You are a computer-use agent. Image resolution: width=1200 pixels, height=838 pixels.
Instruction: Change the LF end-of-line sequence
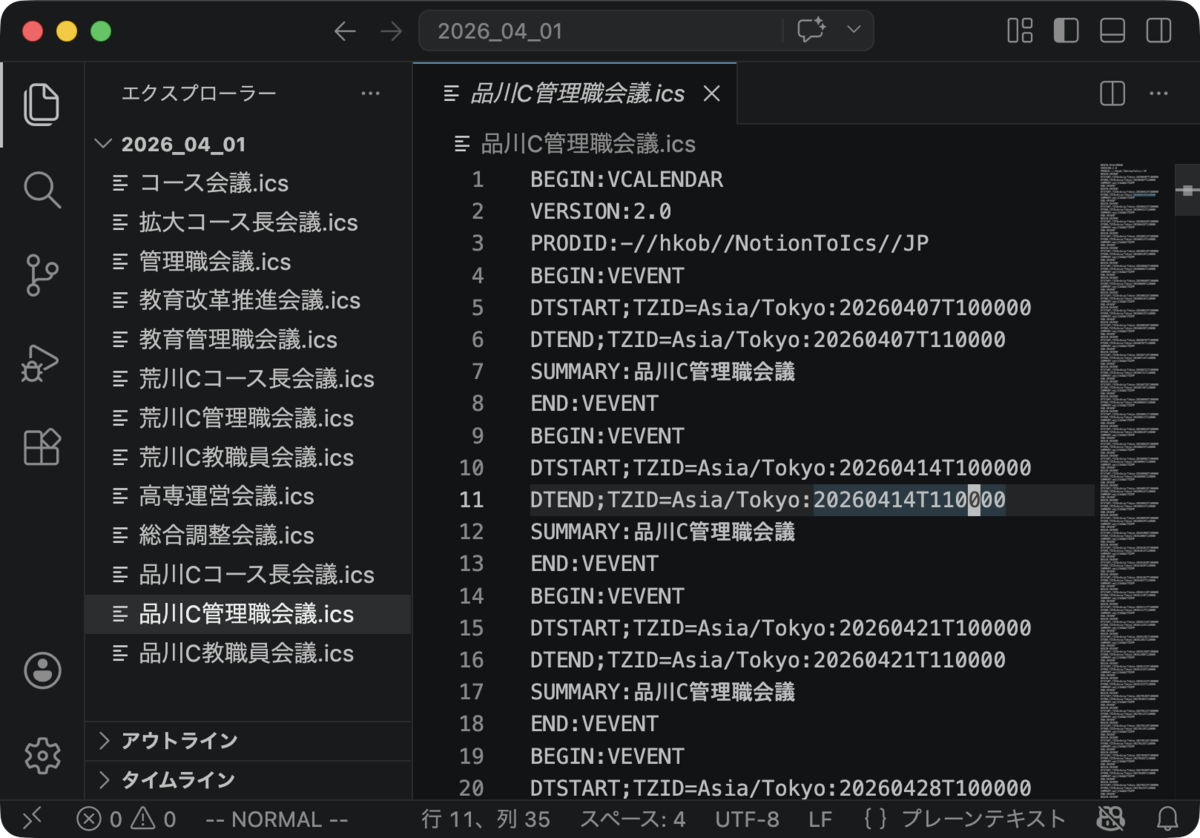coord(820,819)
